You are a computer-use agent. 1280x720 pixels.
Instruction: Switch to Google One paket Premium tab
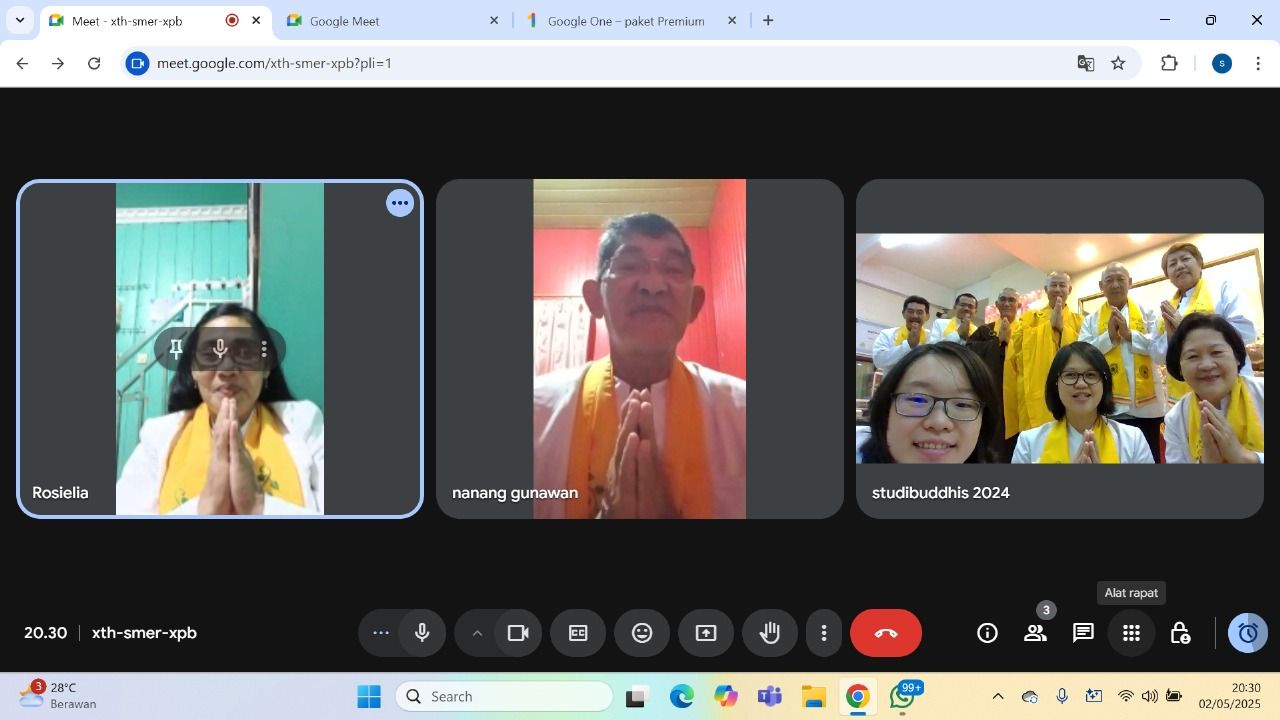[625, 21]
